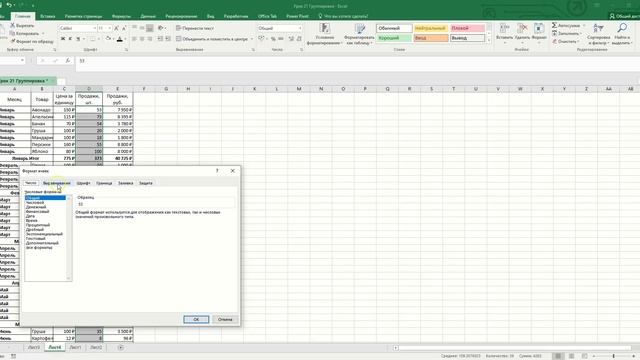Image resolution: width=640 pixels, height=360 pixels.
Task: Expand the Merge and Center dropdown arrow
Action: click(x=252, y=39)
